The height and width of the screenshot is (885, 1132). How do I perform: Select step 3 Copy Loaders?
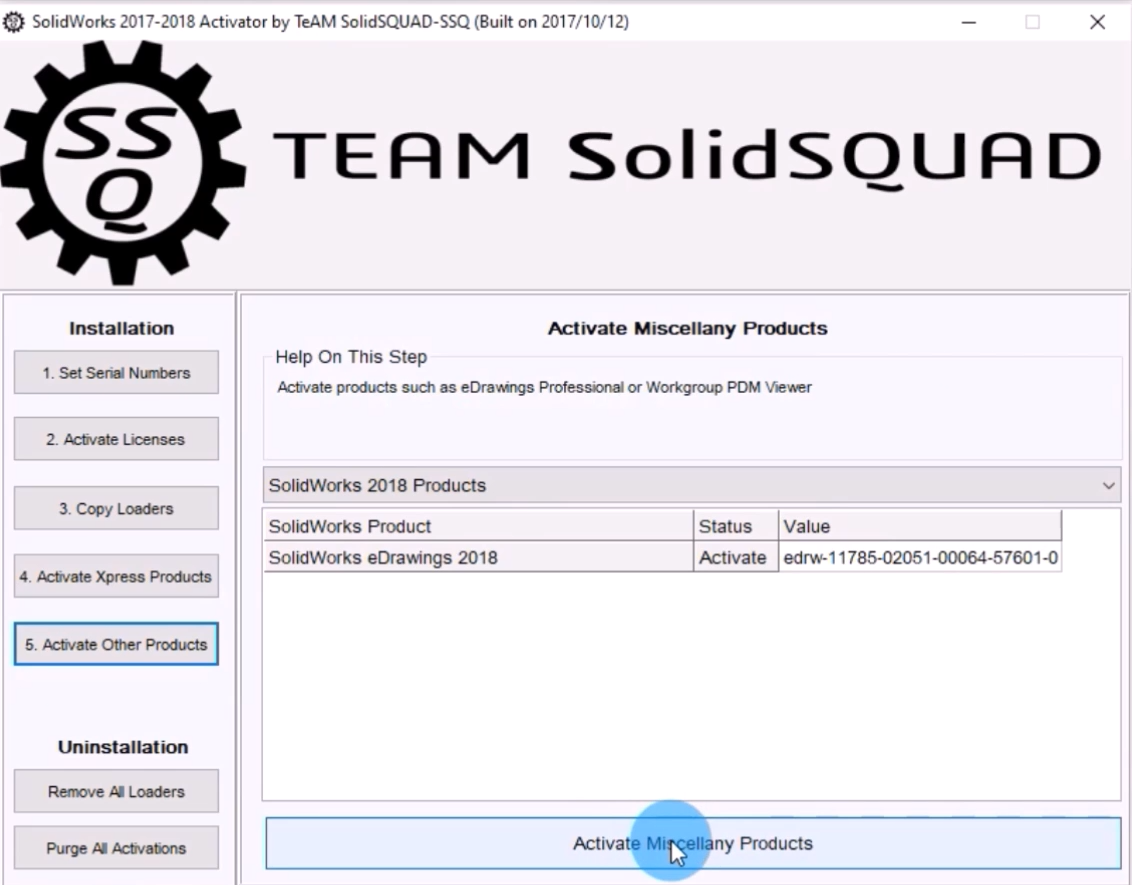(116, 509)
